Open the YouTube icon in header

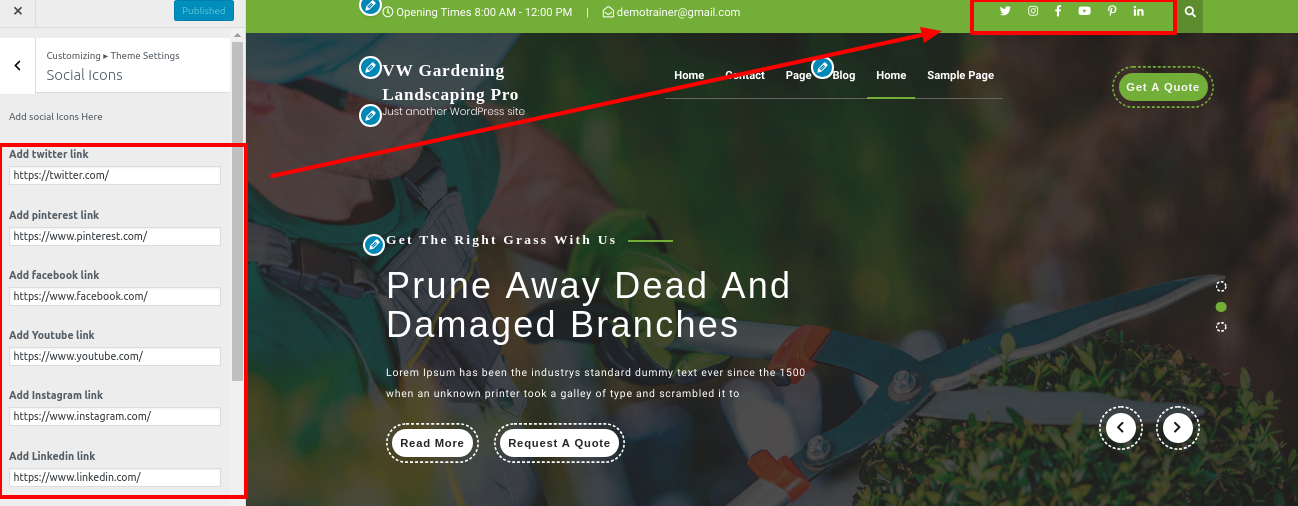1085,12
